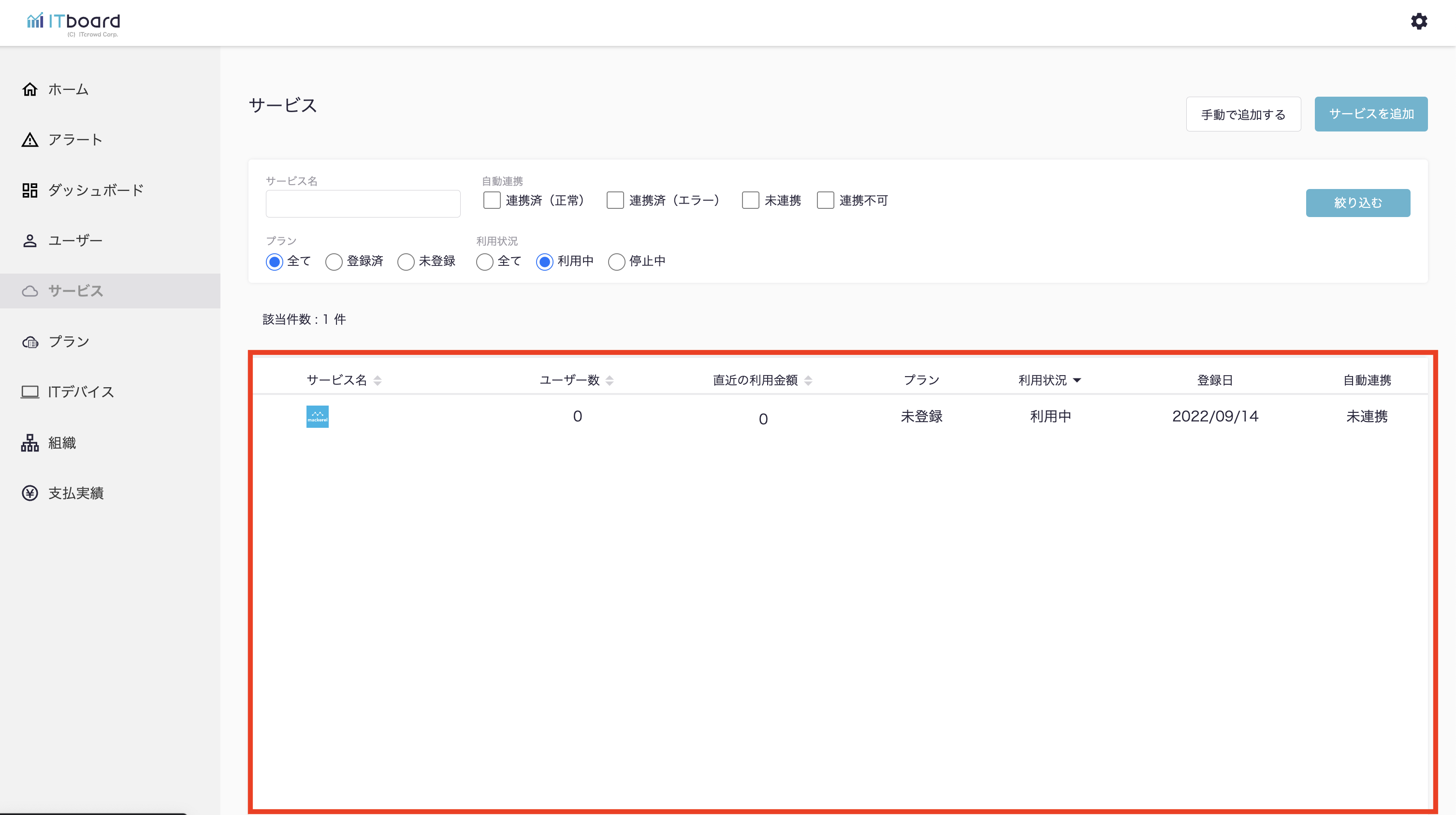
Task: Toggle 利用状況 column sort arrow
Action: click(1077, 380)
